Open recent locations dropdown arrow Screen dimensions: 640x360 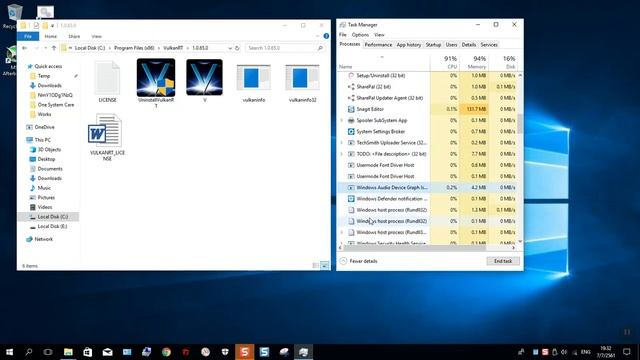45,48
